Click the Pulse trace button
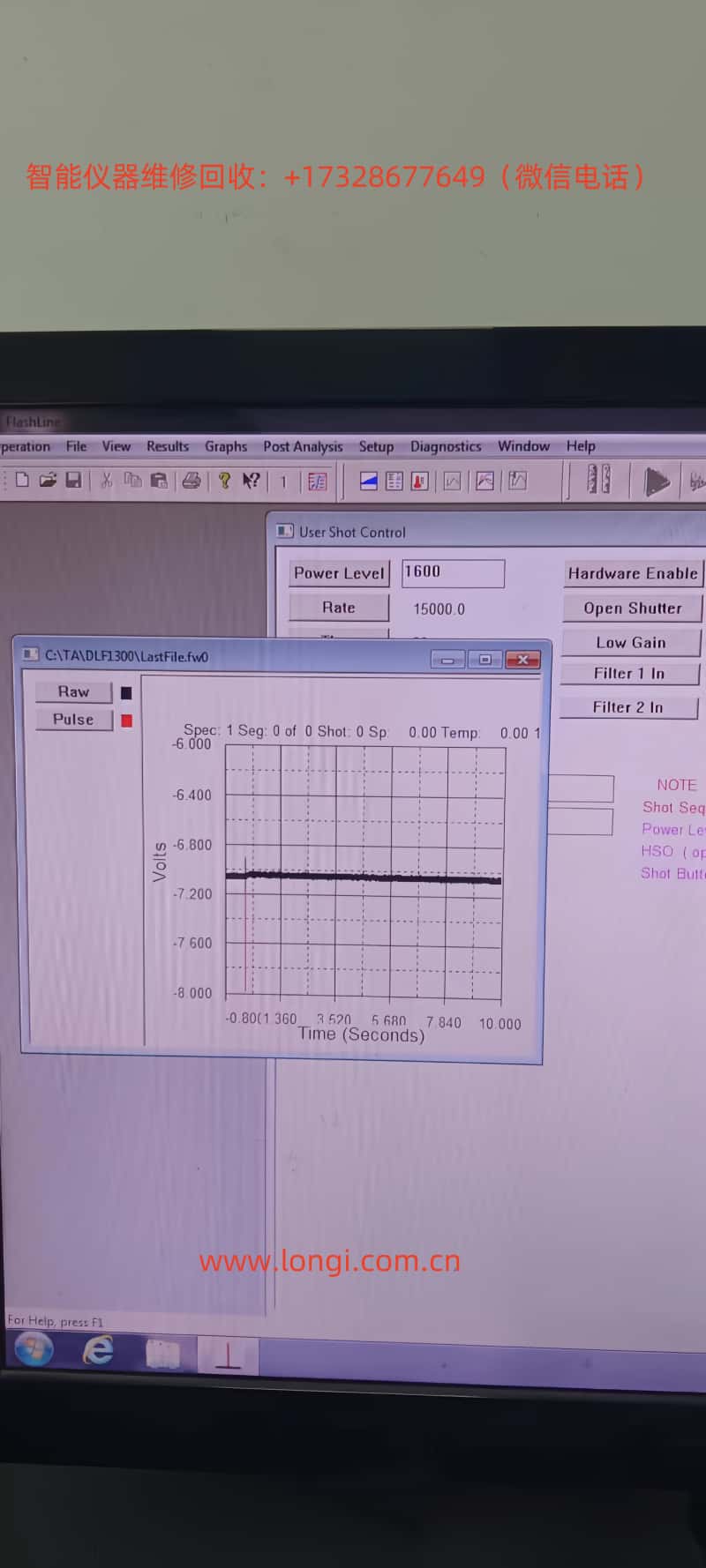The height and width of the screenshot is (1568, 706). pos(73,720)
